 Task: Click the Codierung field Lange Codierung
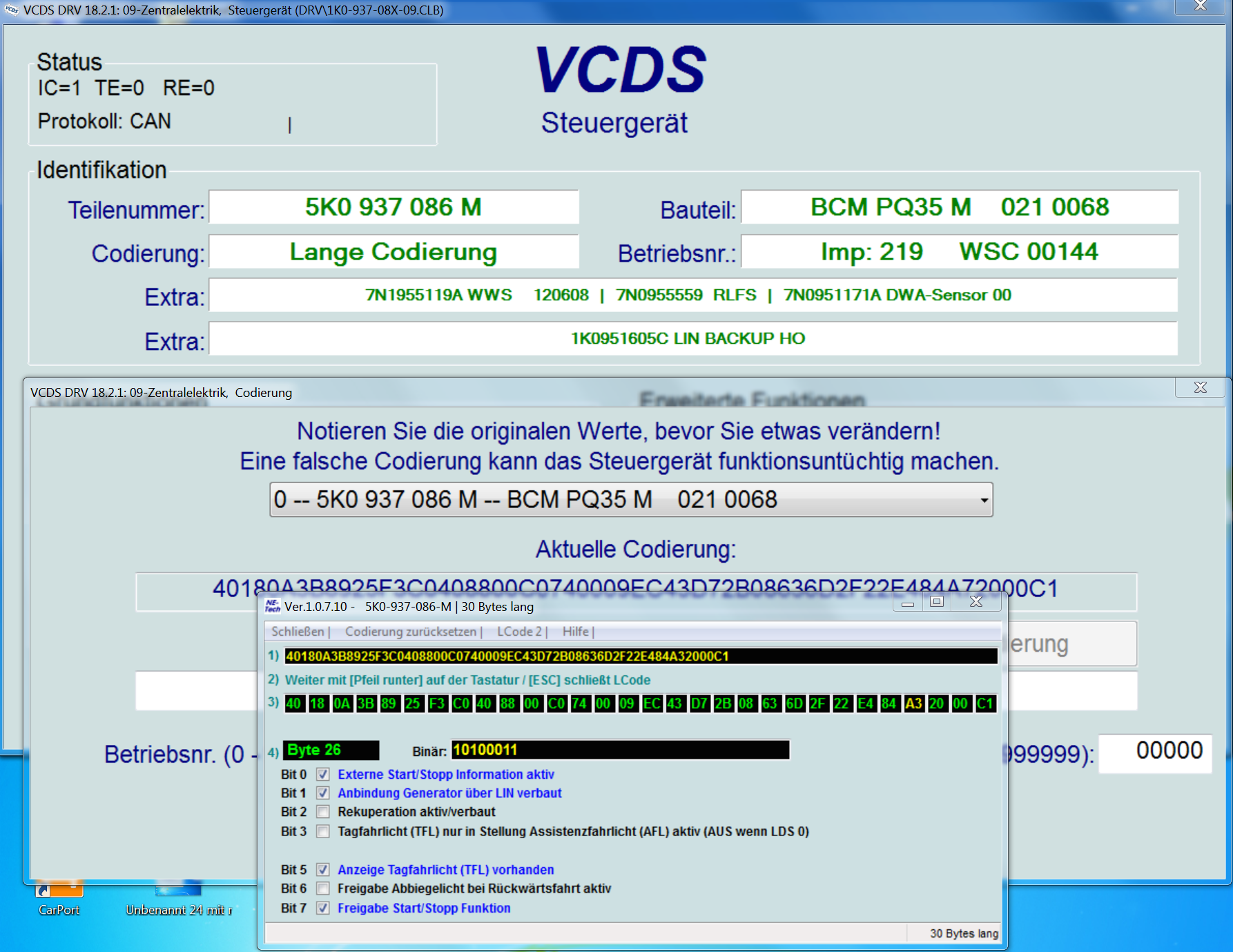tap(394, 252)
